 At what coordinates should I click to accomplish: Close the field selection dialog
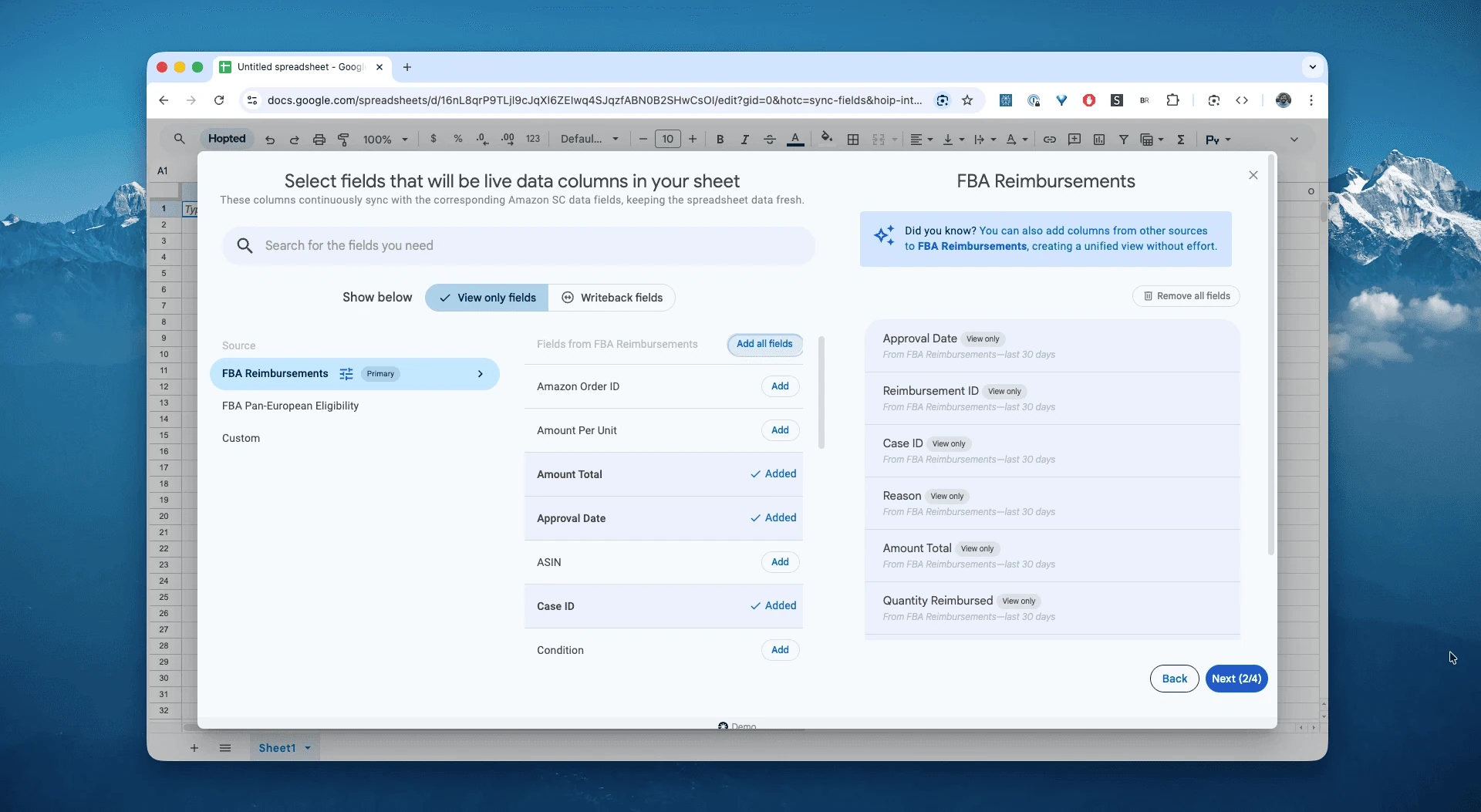[1253, 175]
